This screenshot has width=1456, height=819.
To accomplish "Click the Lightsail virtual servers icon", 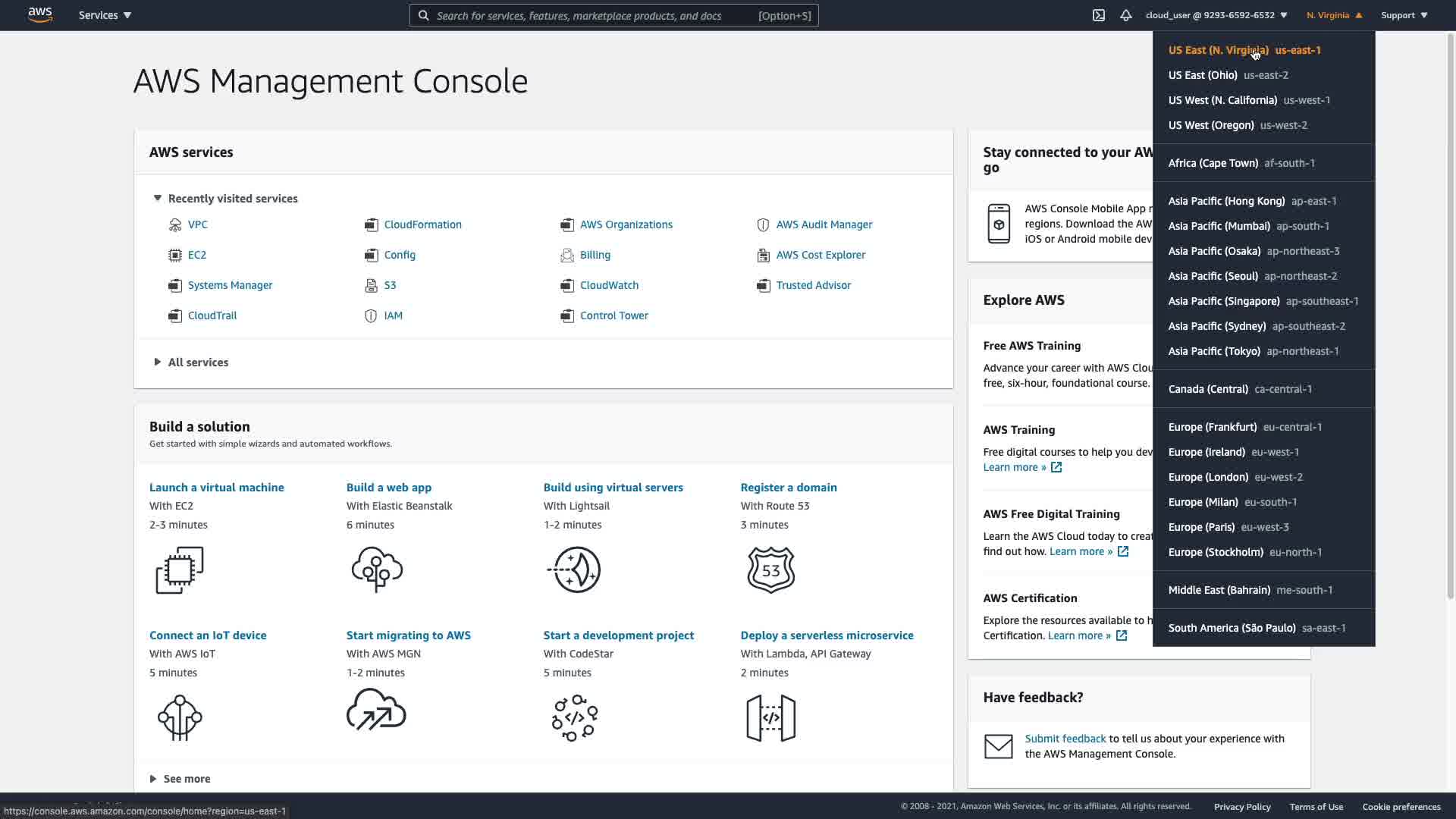I will (574, 570).
